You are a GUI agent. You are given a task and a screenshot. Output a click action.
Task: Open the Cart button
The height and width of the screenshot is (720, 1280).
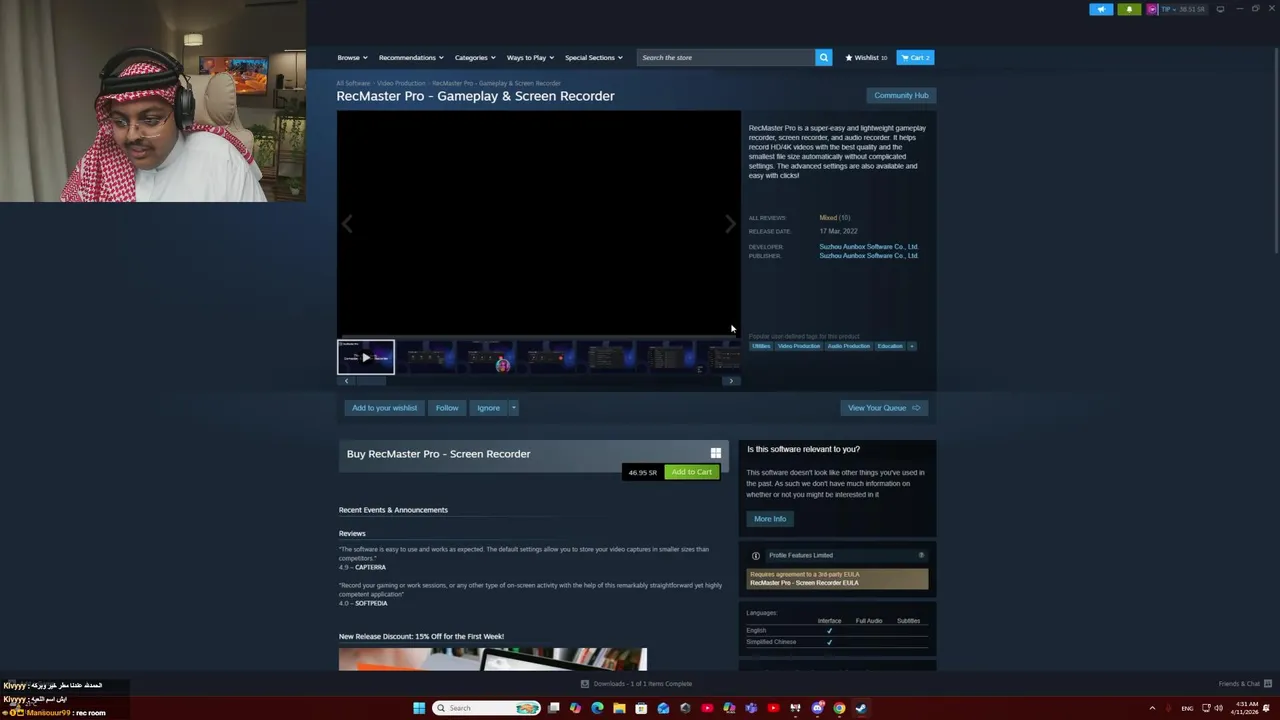(x=915, y=57)
